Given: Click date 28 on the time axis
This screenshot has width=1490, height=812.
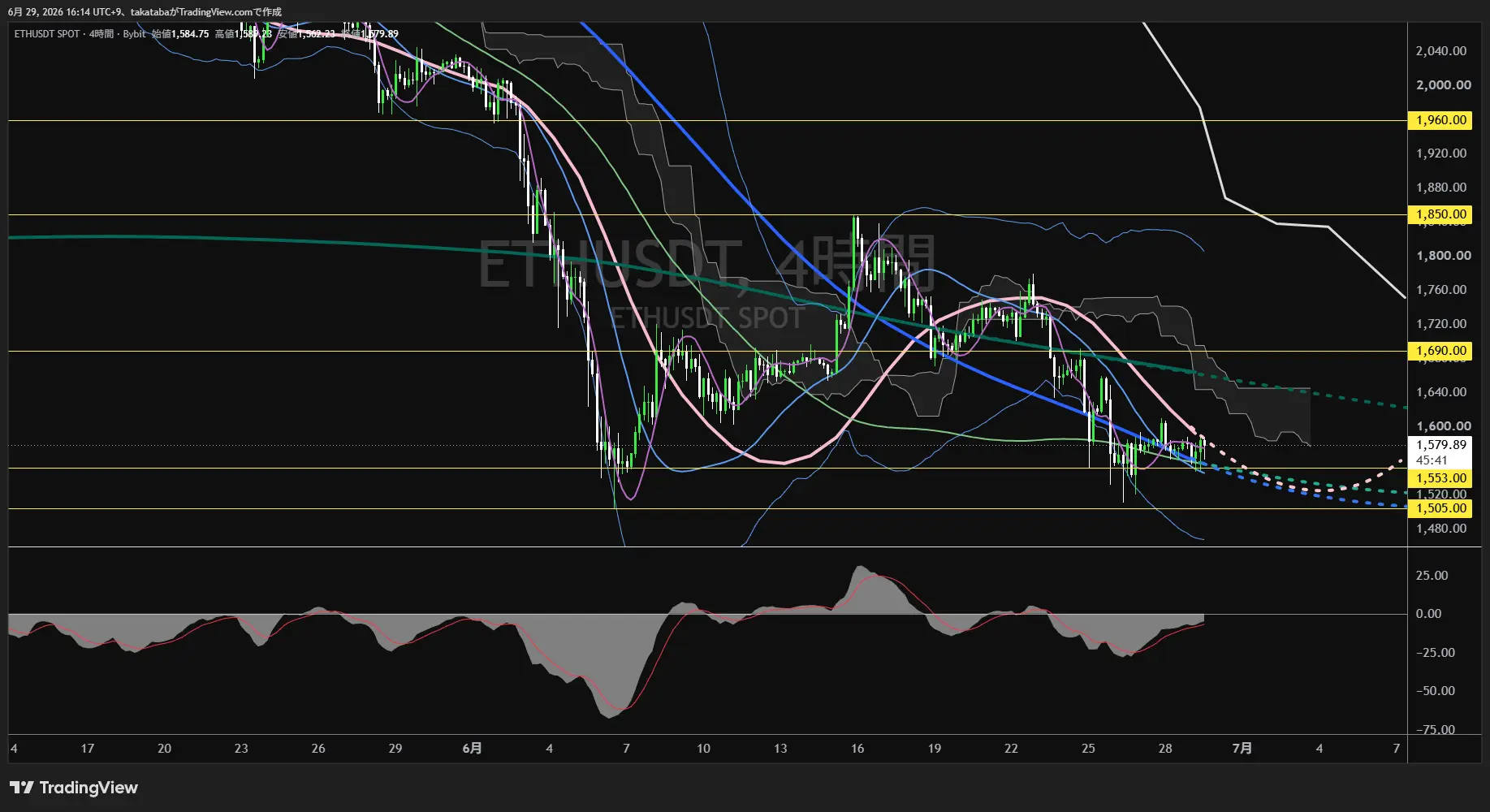Looking at the screenshot, I should coord(1165,749).
